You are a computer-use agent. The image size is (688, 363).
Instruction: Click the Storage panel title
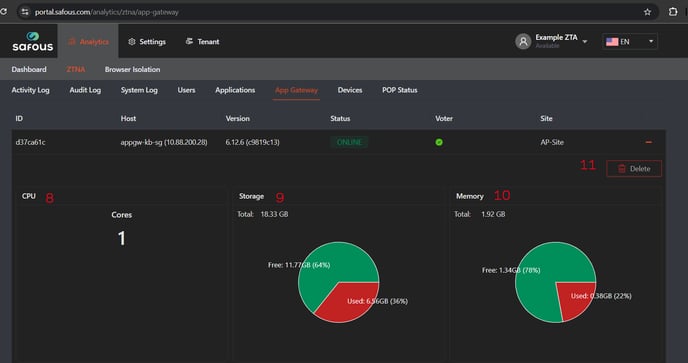click(x=251, y=196)
